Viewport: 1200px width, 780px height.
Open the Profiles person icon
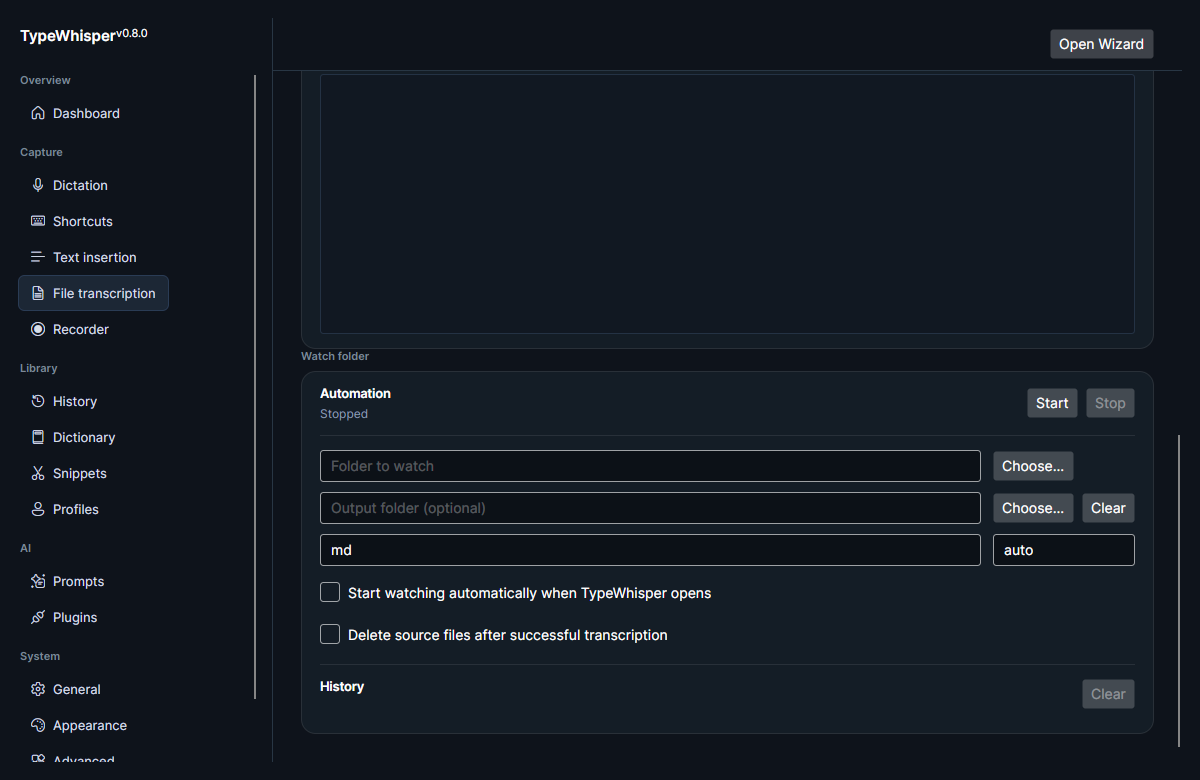tap(38, 509)
